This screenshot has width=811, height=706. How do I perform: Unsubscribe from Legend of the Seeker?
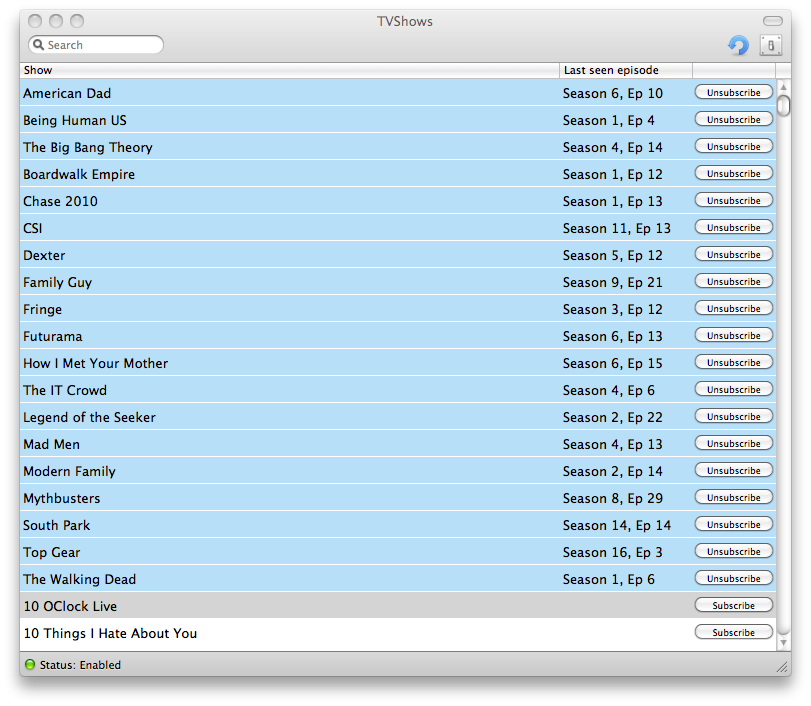[733, 416]
